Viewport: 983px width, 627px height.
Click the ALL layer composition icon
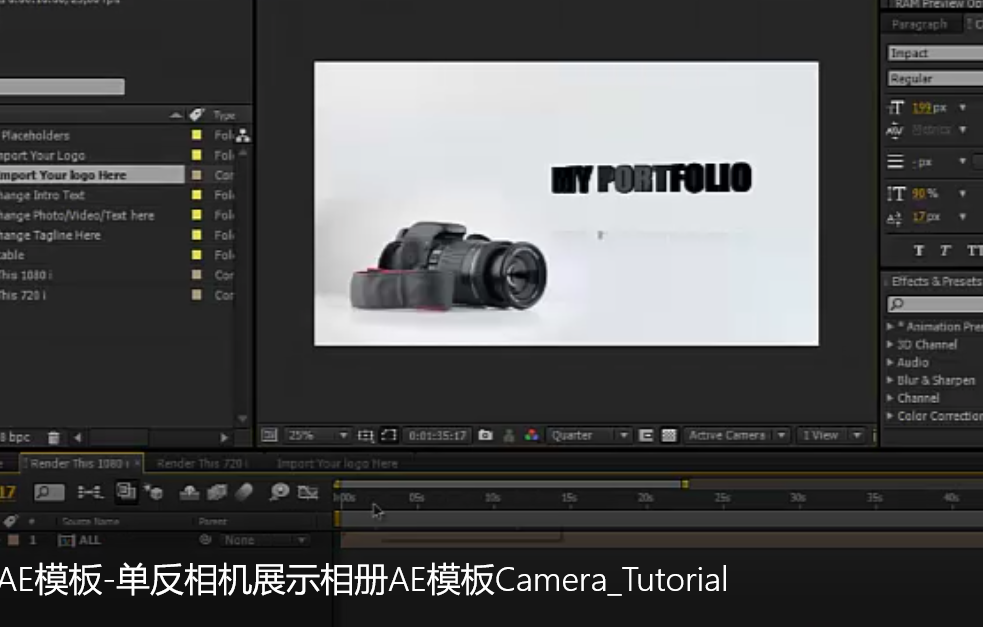(66, 540)
